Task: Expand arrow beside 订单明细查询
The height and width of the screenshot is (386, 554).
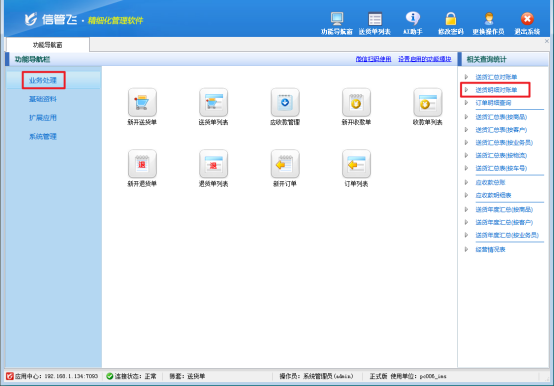Action: [466, 103]
